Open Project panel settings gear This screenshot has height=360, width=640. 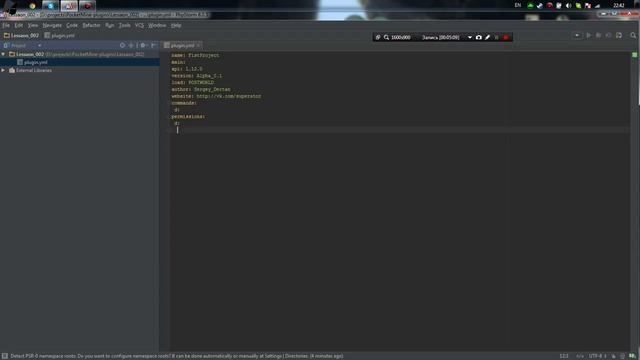(143, 45)
